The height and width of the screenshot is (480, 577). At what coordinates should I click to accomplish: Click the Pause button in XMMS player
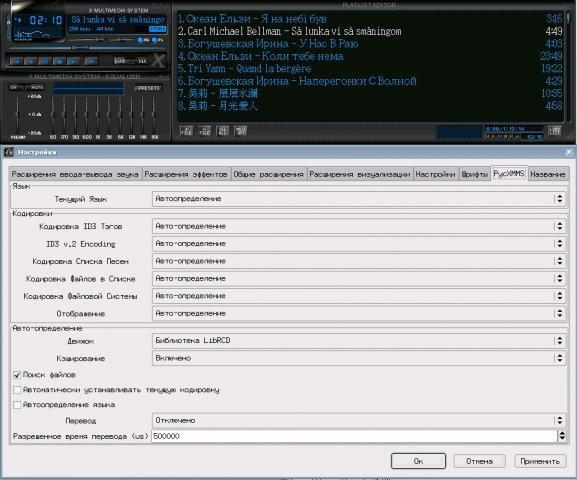45,61
